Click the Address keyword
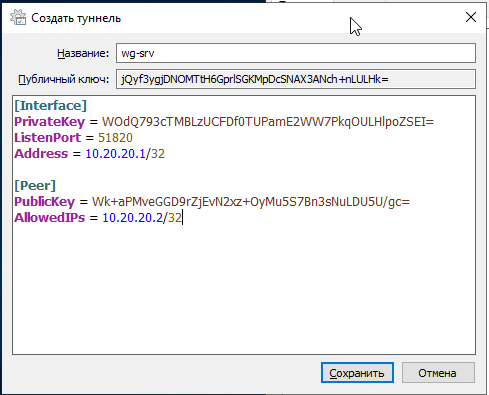489x395 pixels. pyautogui.click(x=41, y=154)
